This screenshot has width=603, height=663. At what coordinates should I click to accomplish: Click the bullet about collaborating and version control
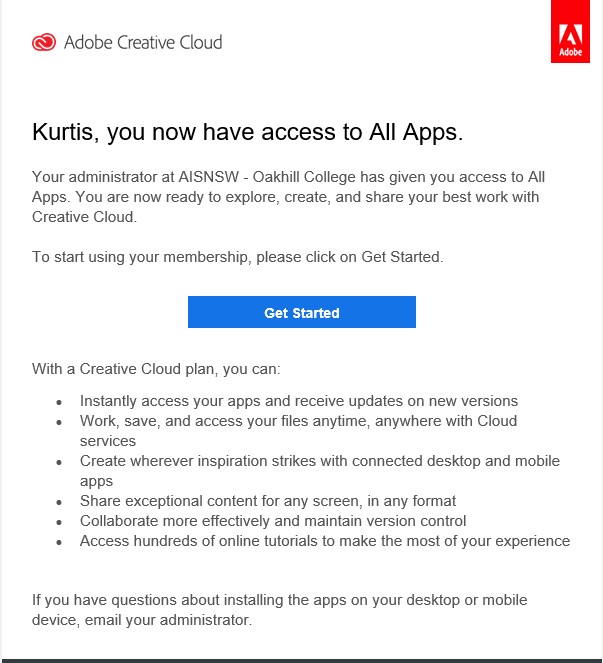(x=273, y=521)
